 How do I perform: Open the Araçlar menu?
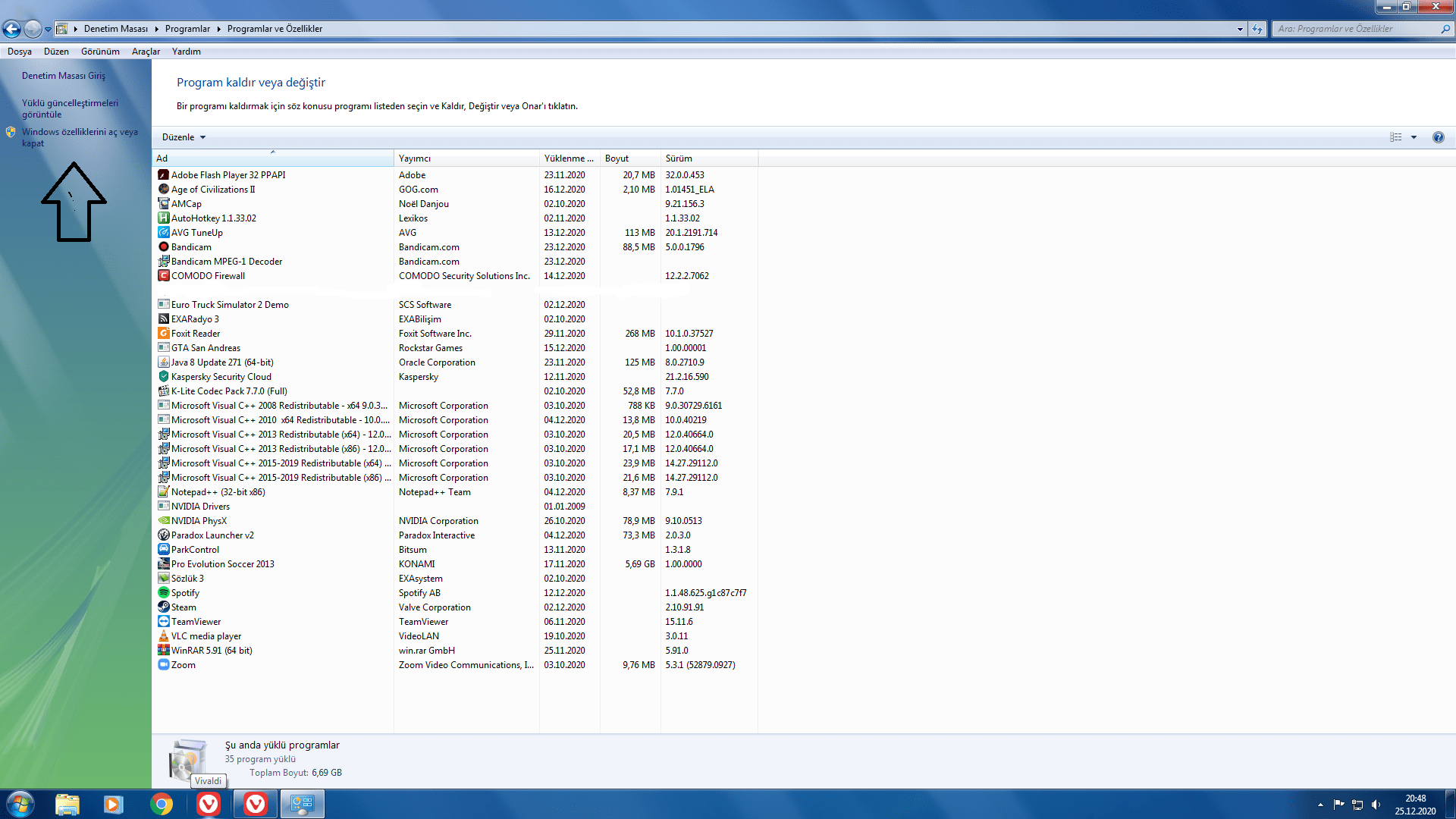click(146, 52)
